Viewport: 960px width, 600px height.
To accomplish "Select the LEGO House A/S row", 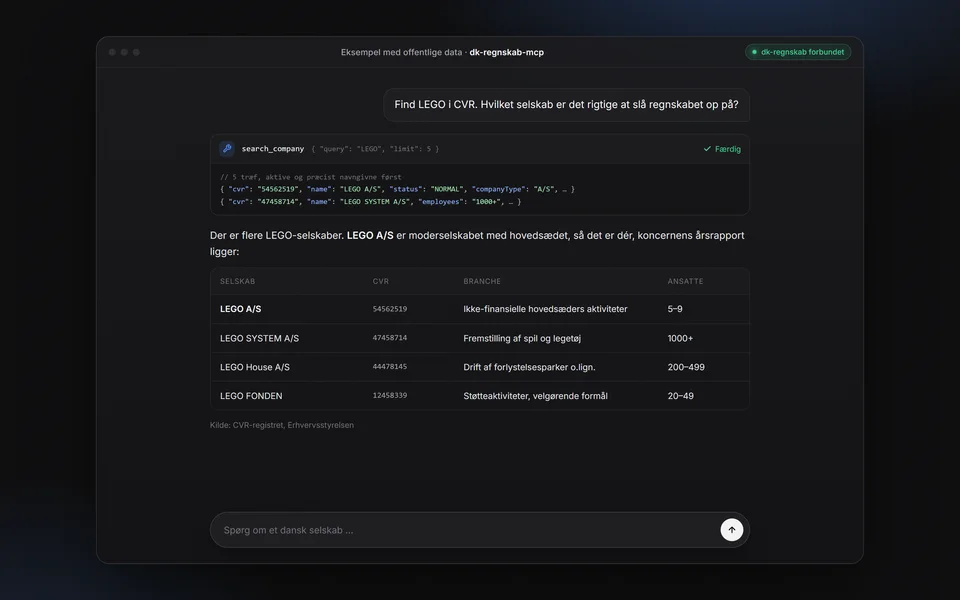I will pyautogui.click(x=479, y=367).
